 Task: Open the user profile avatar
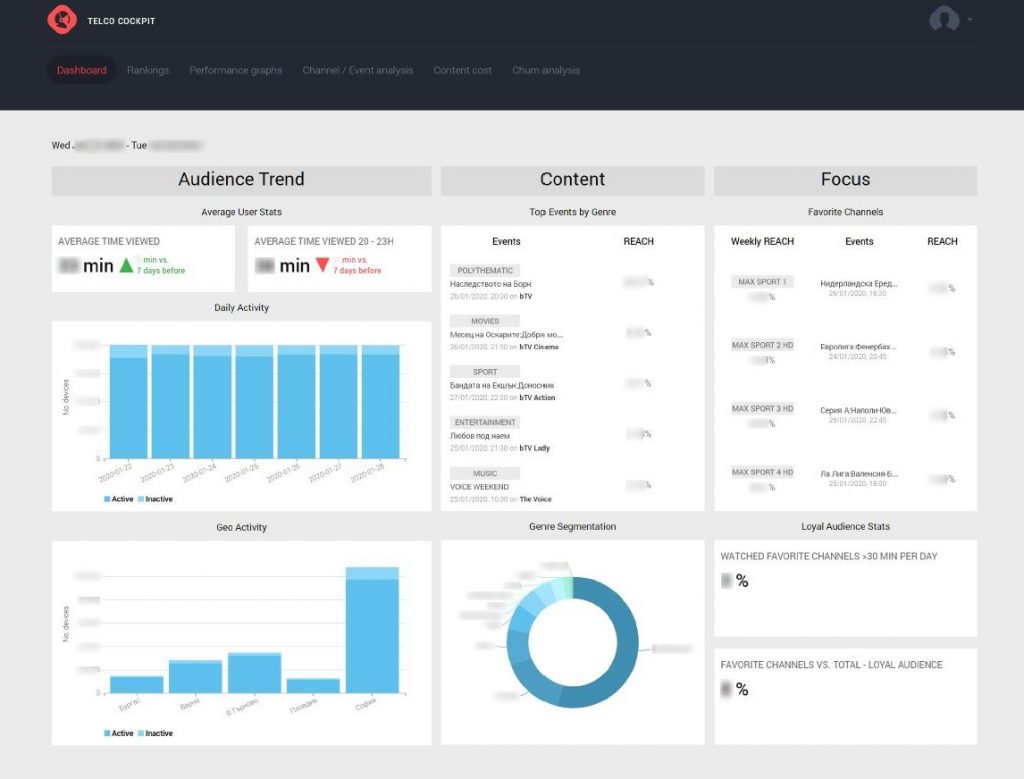[x=944, y=20]
